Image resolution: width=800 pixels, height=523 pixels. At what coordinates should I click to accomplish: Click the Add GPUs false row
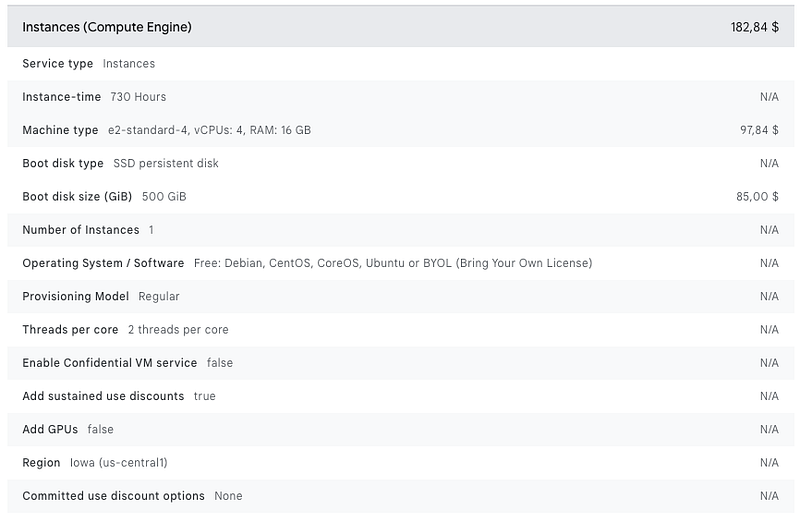pyautogui.click(x=401, y=429)
